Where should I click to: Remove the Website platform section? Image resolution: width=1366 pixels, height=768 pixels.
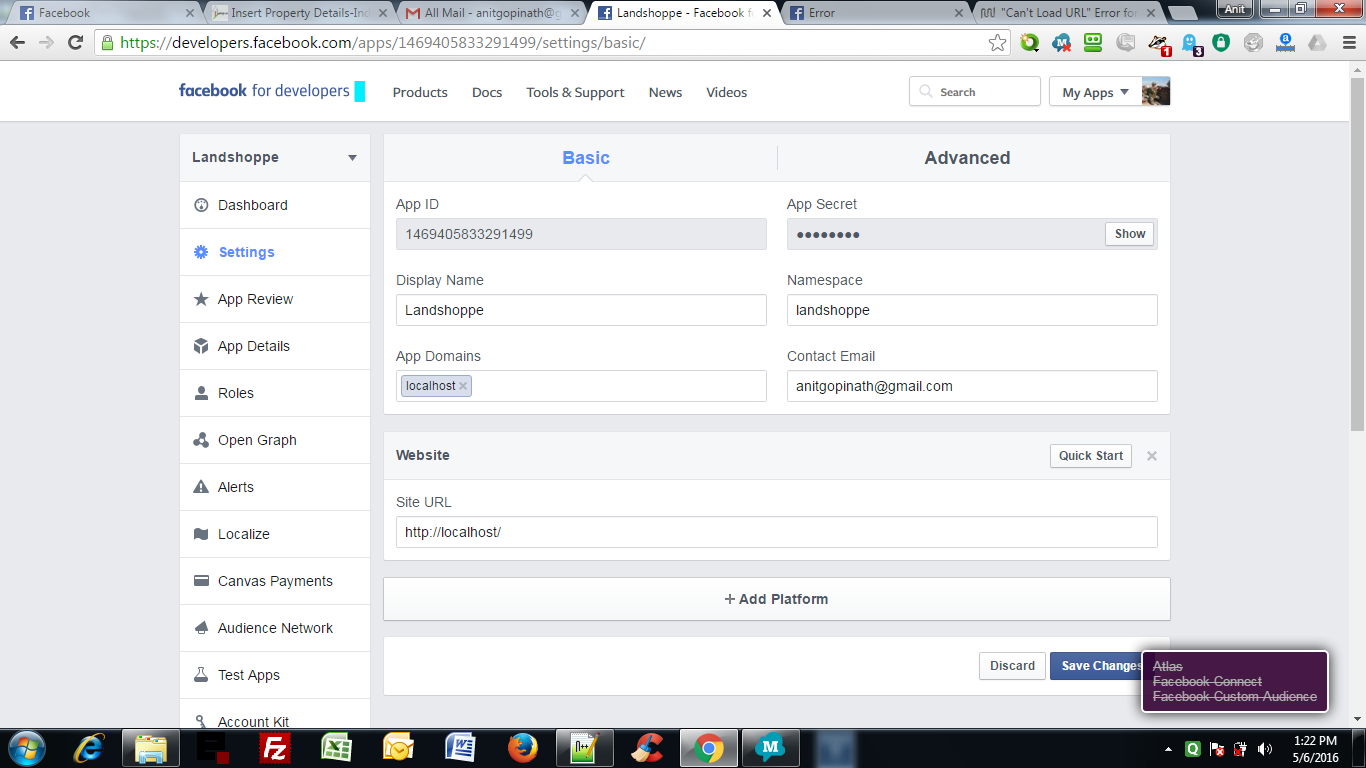[1152, 456]
